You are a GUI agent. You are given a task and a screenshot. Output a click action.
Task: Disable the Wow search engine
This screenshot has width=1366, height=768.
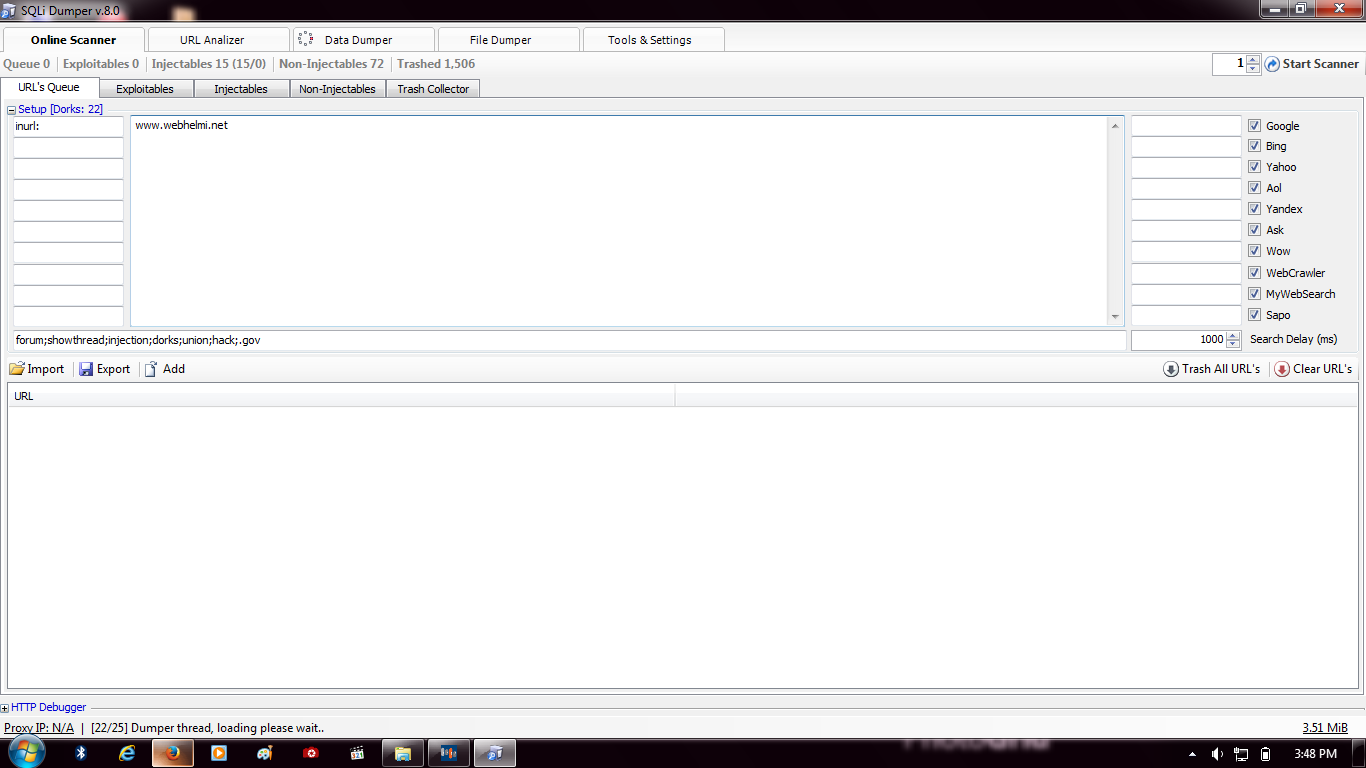click(x=1254, y=251)
